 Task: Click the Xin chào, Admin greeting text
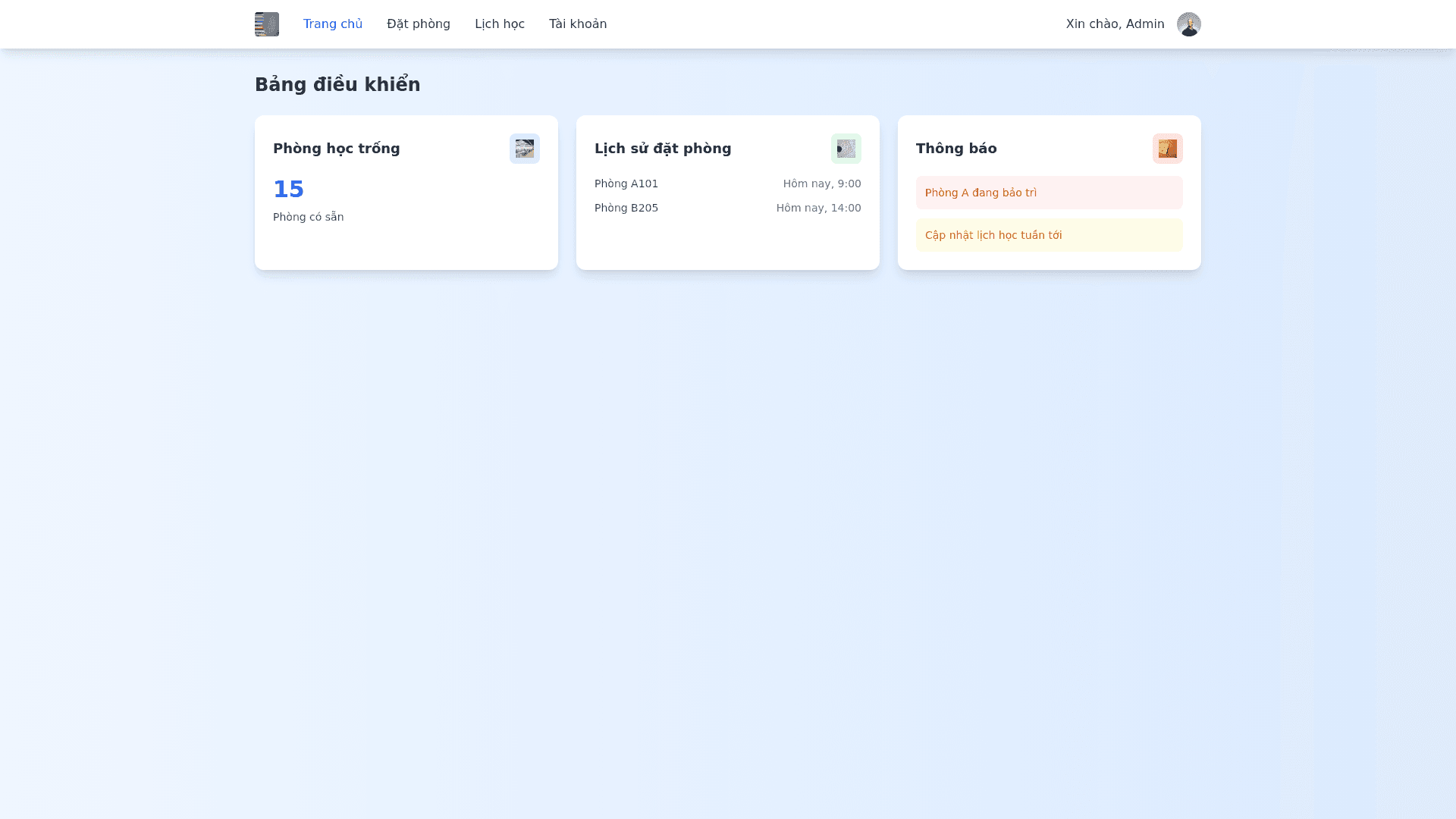pos(1115,24)
